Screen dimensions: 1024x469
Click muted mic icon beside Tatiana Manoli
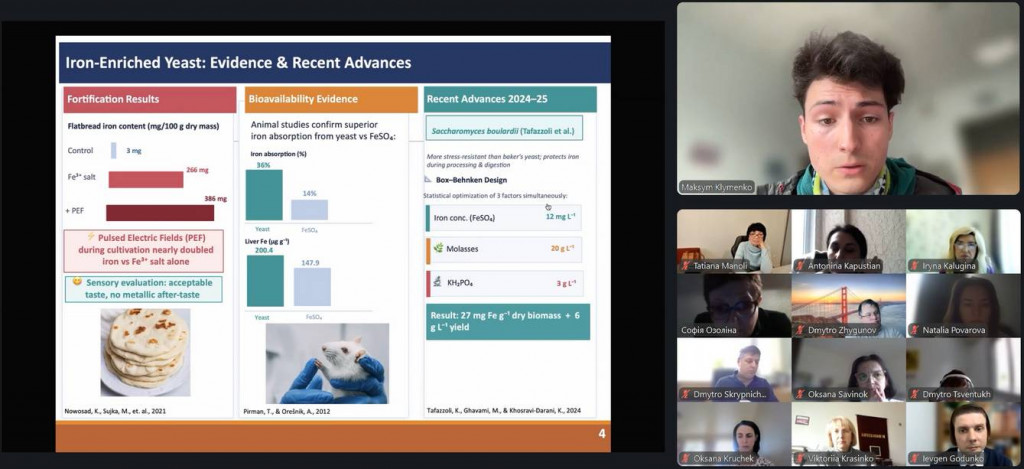coord(685,266)
